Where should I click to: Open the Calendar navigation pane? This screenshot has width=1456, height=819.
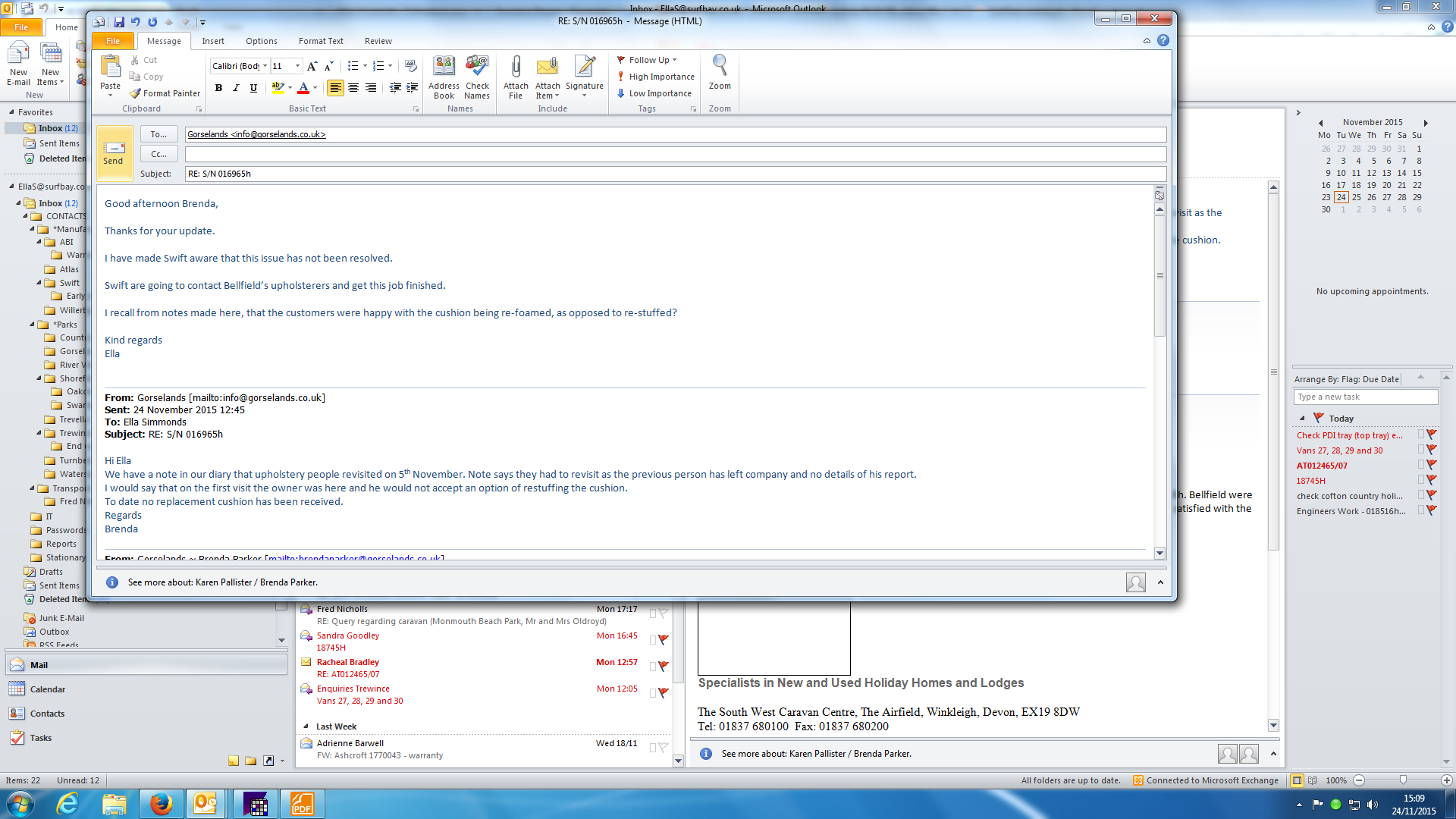point(47,689)
